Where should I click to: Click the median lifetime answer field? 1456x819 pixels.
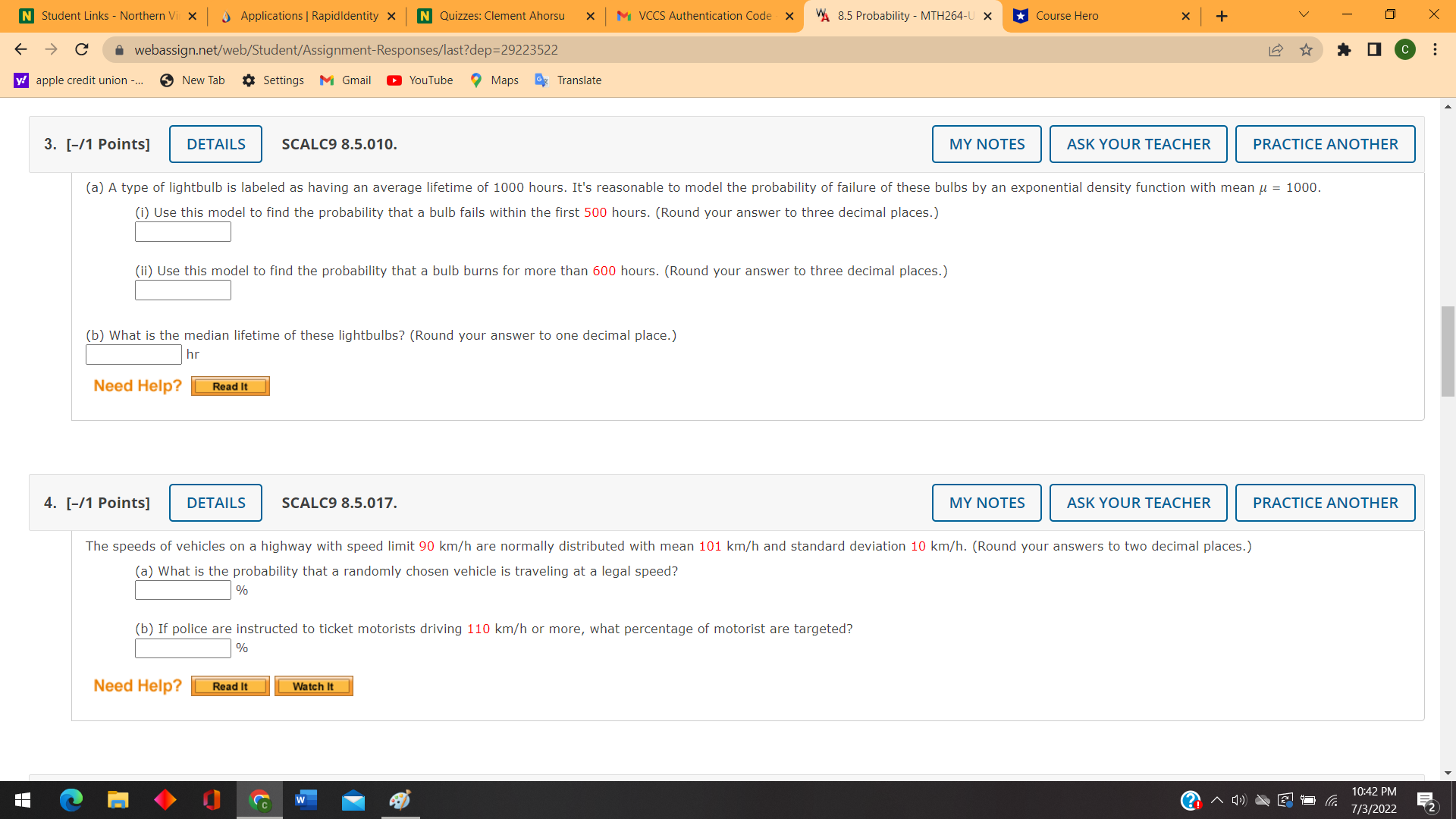[x=133, y=354]
